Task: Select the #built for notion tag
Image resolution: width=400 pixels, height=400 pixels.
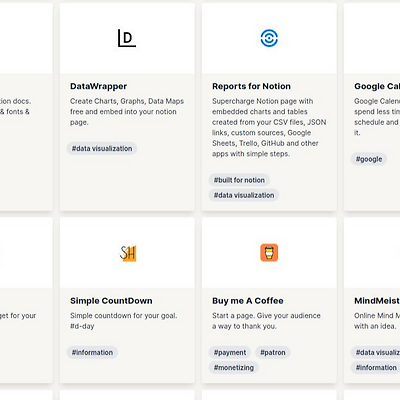Action: tap(239, 180)
